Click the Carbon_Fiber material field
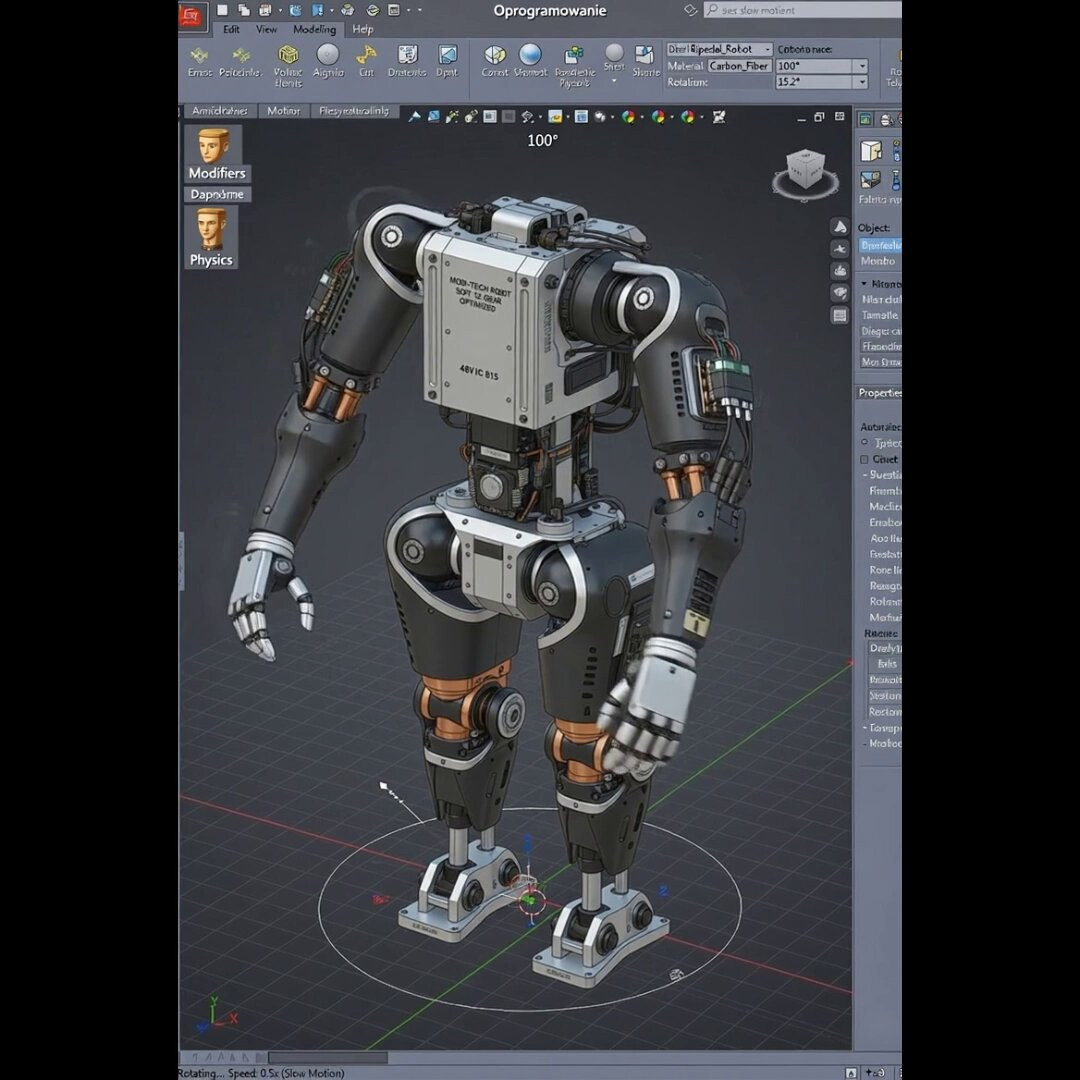This screenshot has width=1080, height=1080. click(x=739, y=66)
